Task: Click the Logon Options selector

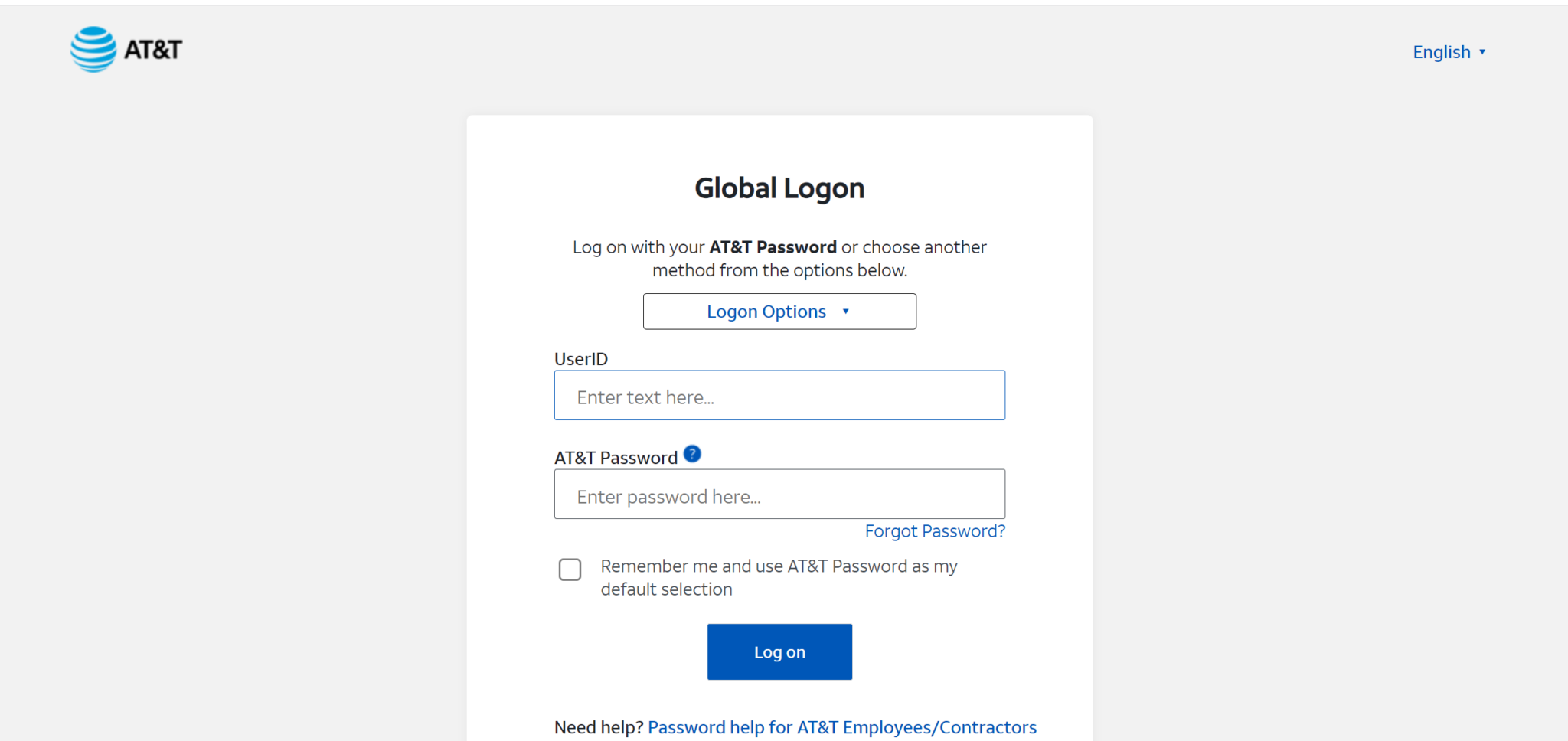Action: tap(779, 311)
